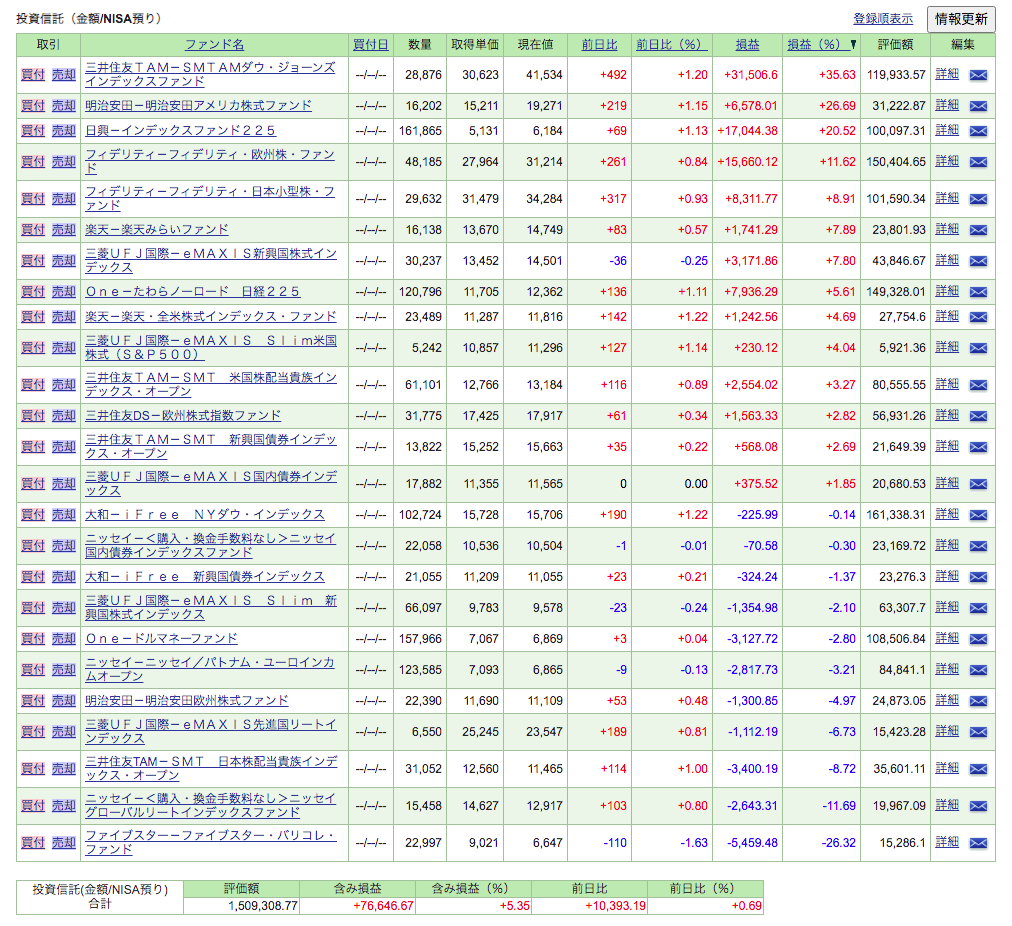The height and width of the screenshot is (926, 1012).
Task: Click mail icon for SMT 米国株配当貴族 row
Action: click(x=978, y=385)
